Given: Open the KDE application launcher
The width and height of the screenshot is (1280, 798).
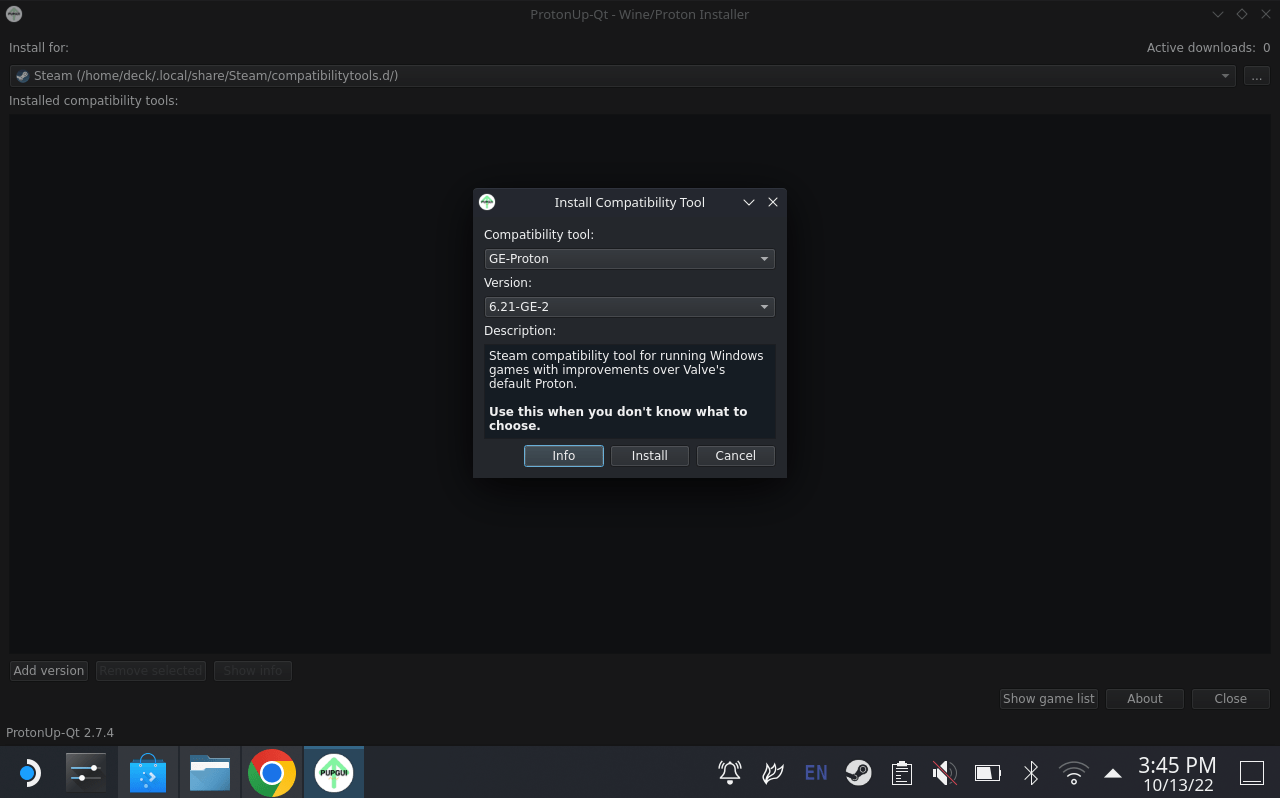Looking at the screenshot, I should (x=28, y=773).
